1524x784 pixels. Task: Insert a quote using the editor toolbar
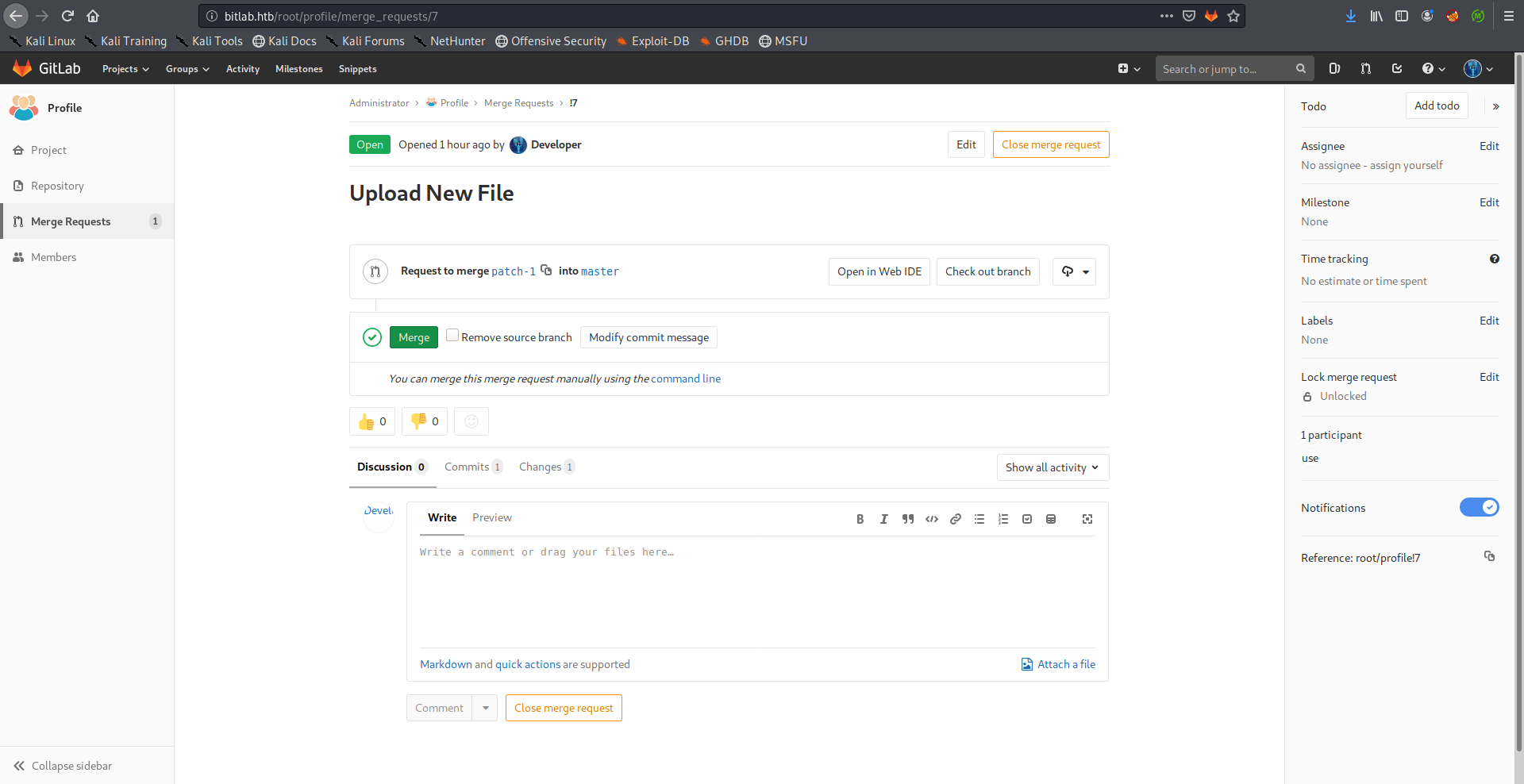tap(907, 519)
